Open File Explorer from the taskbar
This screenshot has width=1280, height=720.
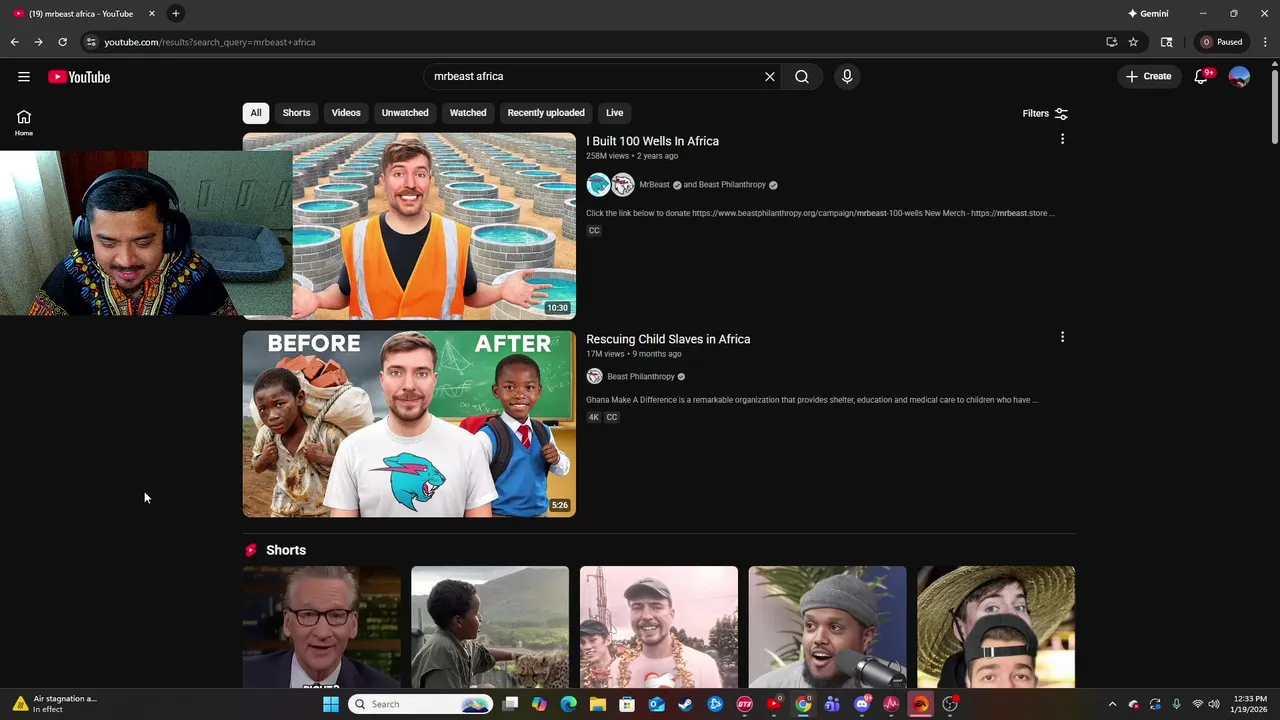tap(598, 704)
